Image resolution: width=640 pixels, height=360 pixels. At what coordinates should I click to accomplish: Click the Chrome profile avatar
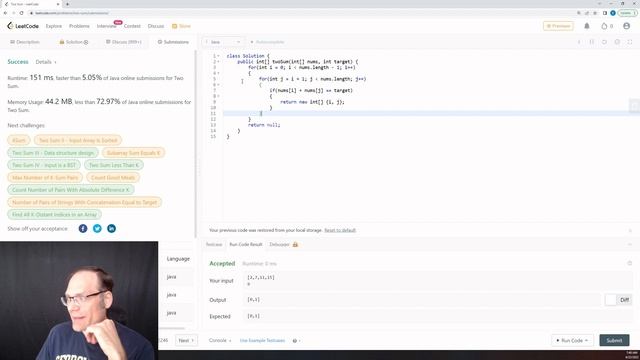coord(613,13)
